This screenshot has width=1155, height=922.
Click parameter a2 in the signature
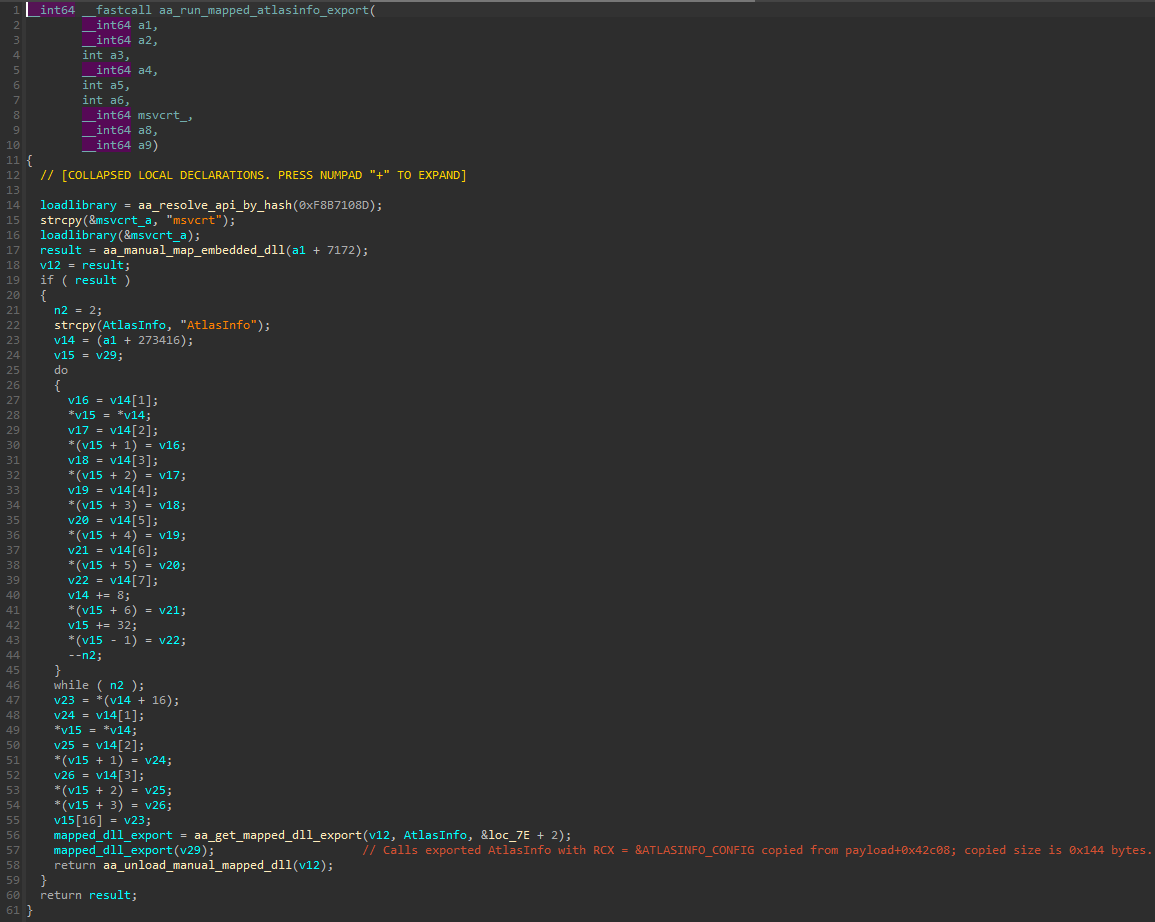(x=145, y=41)
